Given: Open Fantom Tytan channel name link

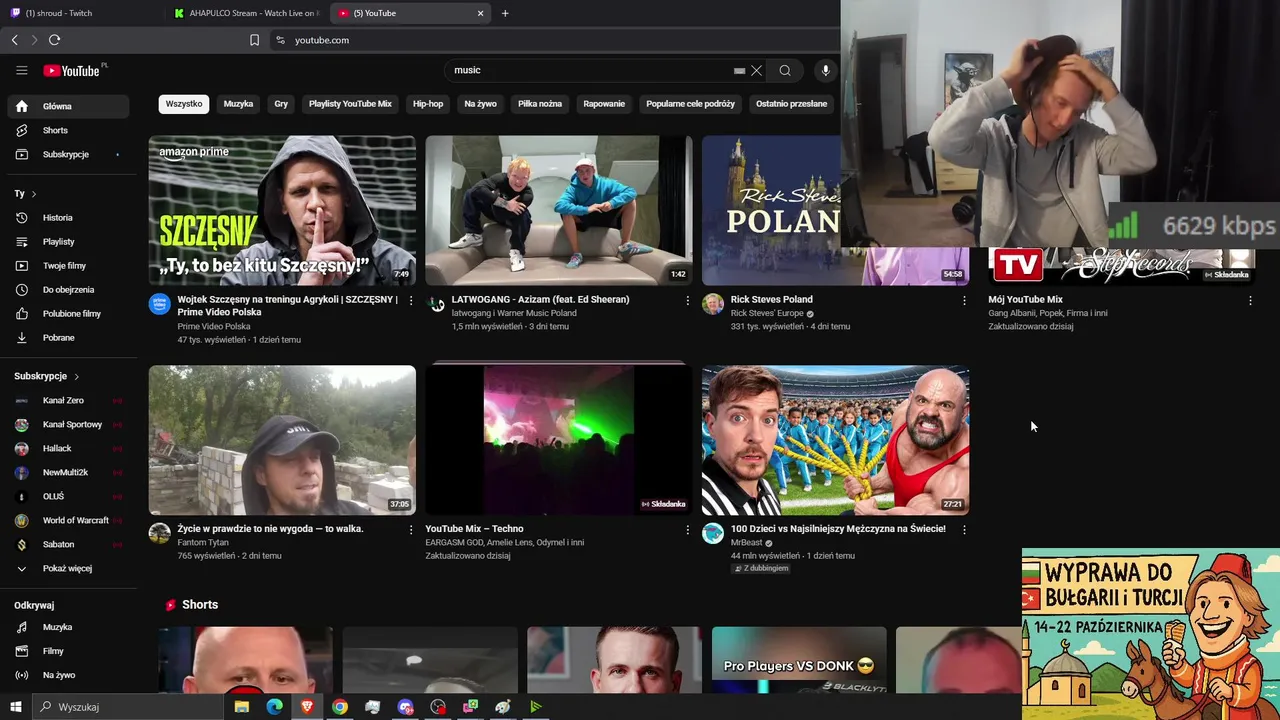Looking at the screenshot, I should (x=203, y=542).
